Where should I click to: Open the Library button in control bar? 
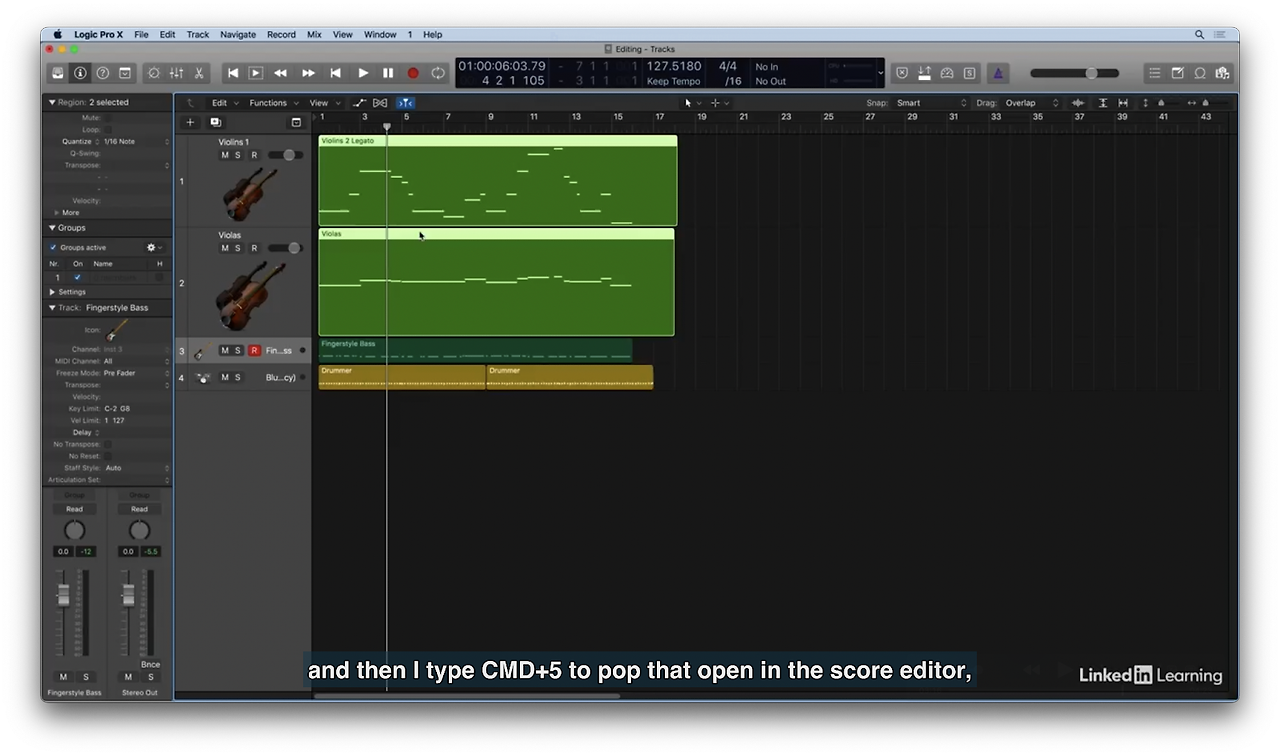(x=58, y=73)
